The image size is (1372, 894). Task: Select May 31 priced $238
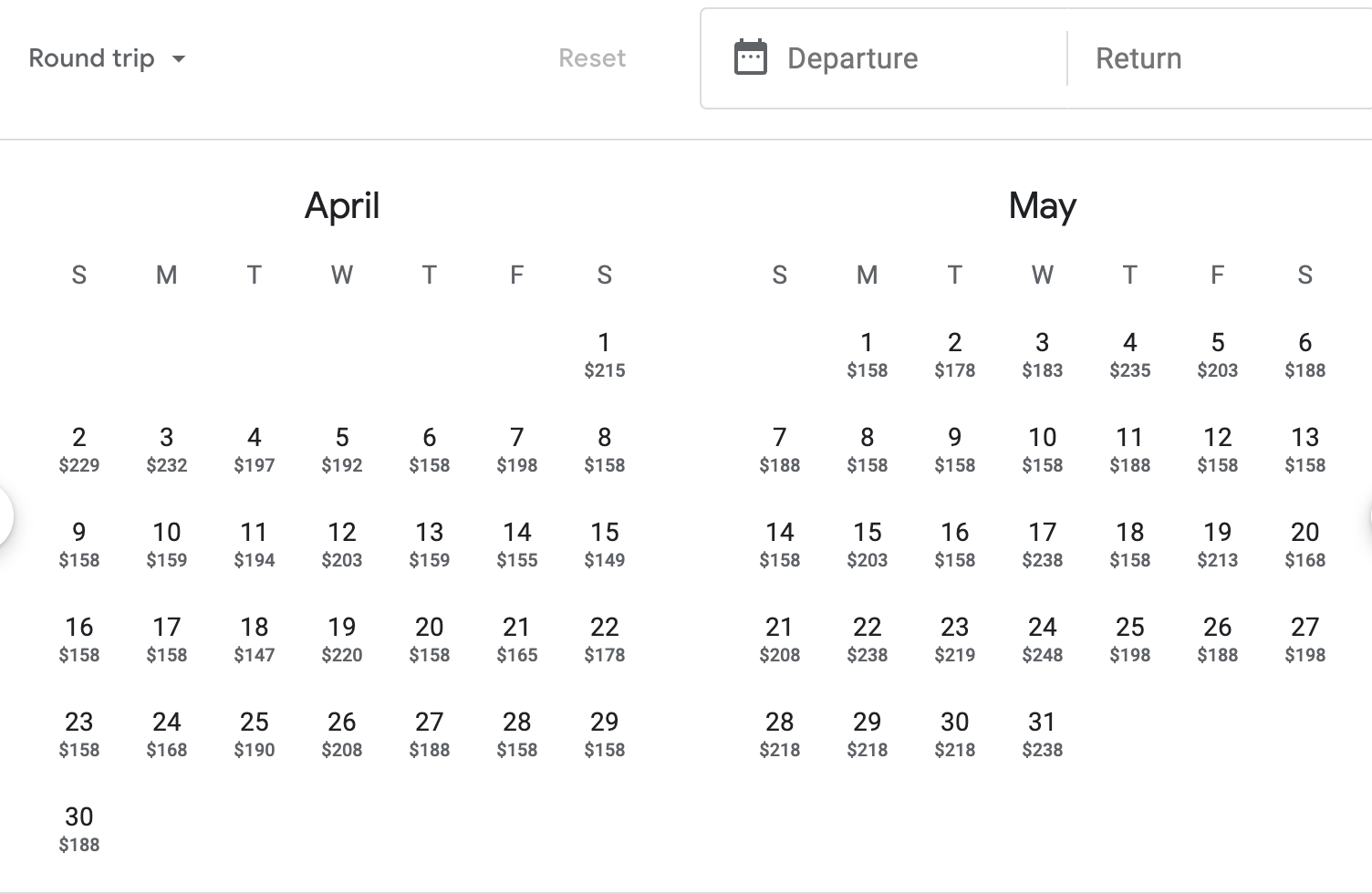[1043, 733]
